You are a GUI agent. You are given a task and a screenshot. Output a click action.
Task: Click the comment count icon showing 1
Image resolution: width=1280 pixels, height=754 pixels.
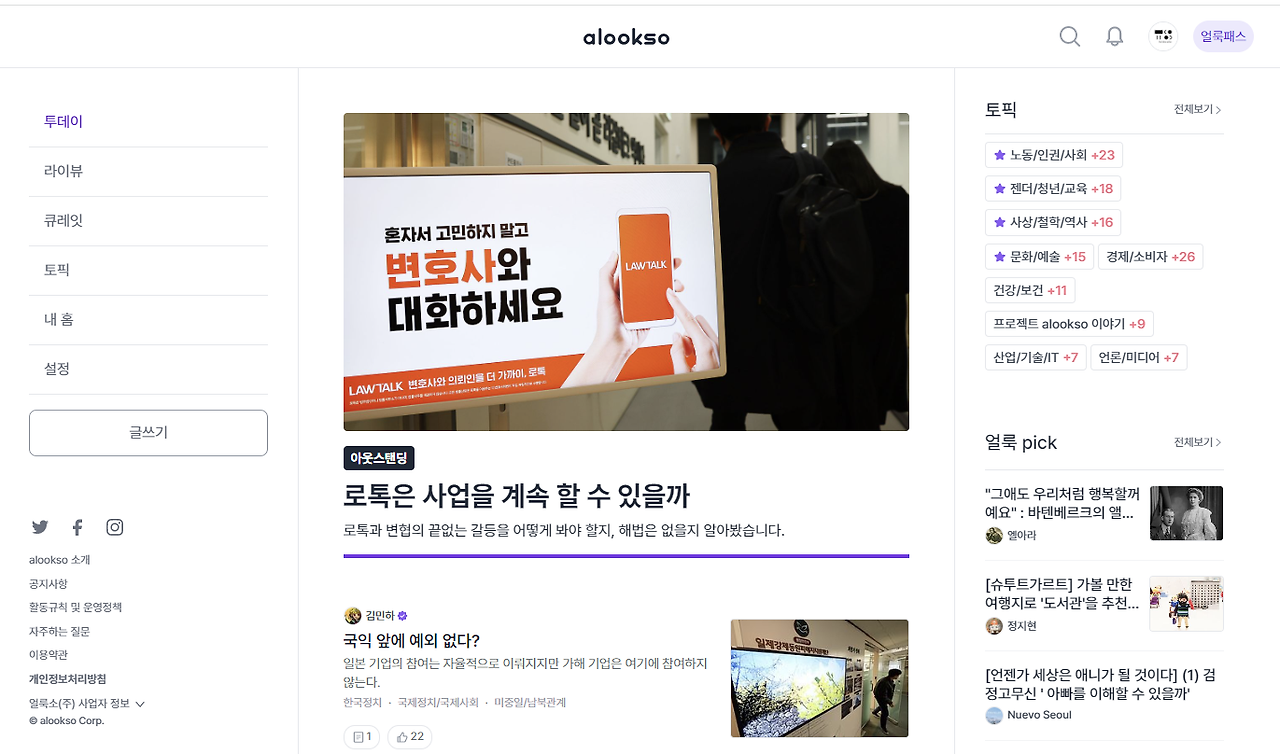[361, 737]
